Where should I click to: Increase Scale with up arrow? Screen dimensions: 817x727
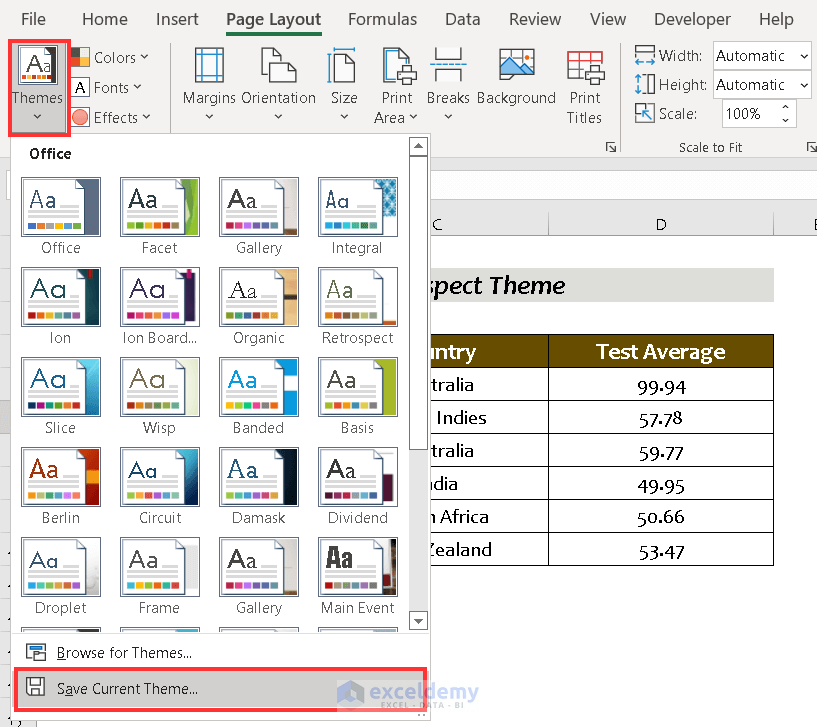pyautogui.click(x=785, y=107)
